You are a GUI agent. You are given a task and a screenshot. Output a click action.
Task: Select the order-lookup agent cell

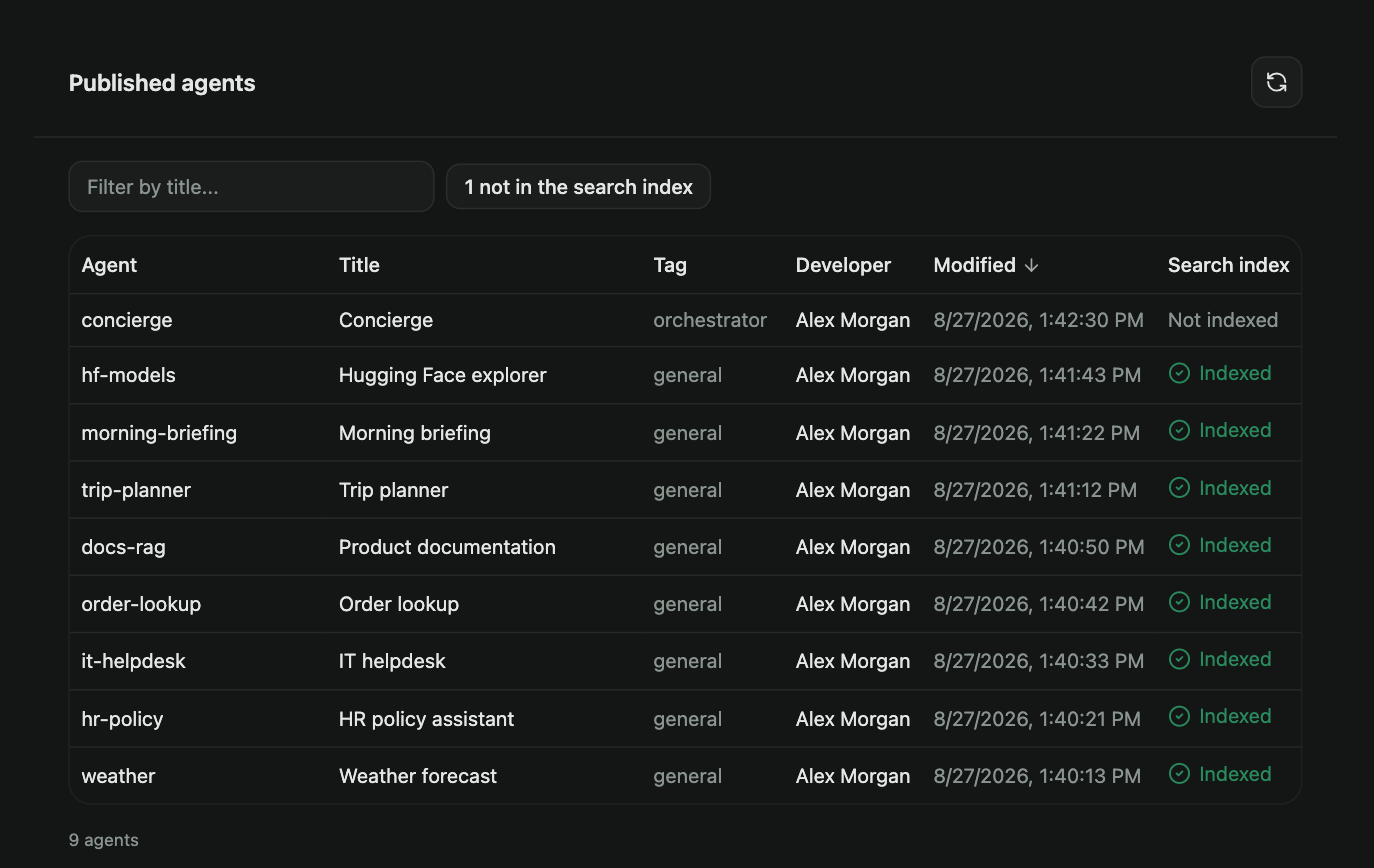point(141,604)
